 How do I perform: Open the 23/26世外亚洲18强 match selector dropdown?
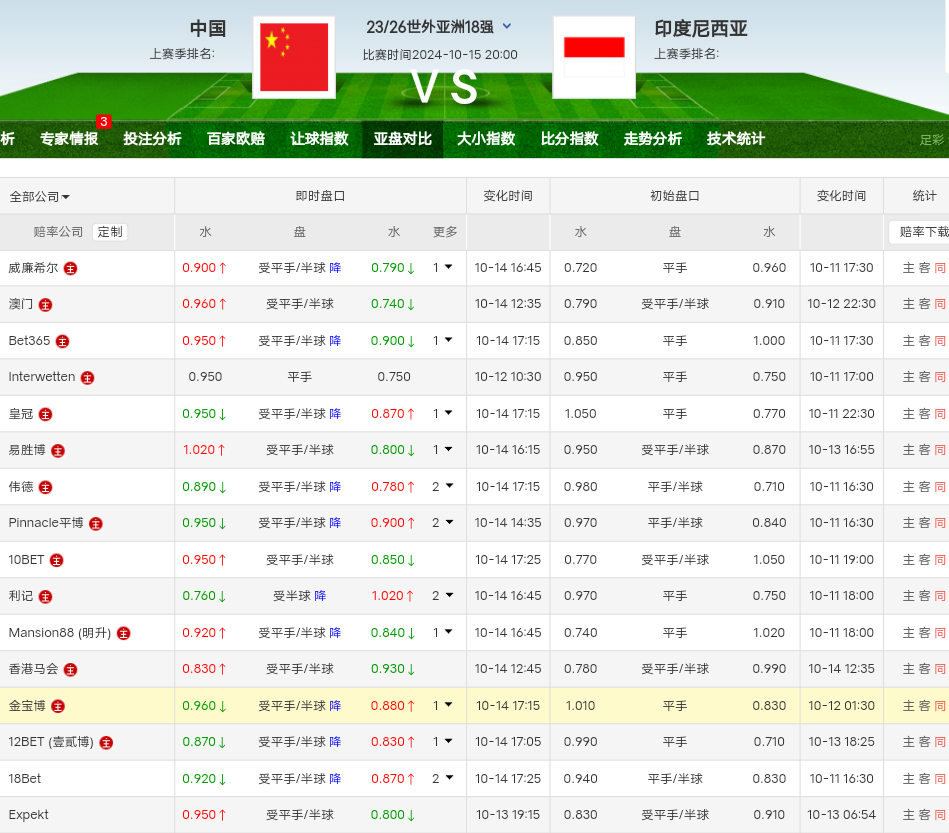click(x=507, y=26)
